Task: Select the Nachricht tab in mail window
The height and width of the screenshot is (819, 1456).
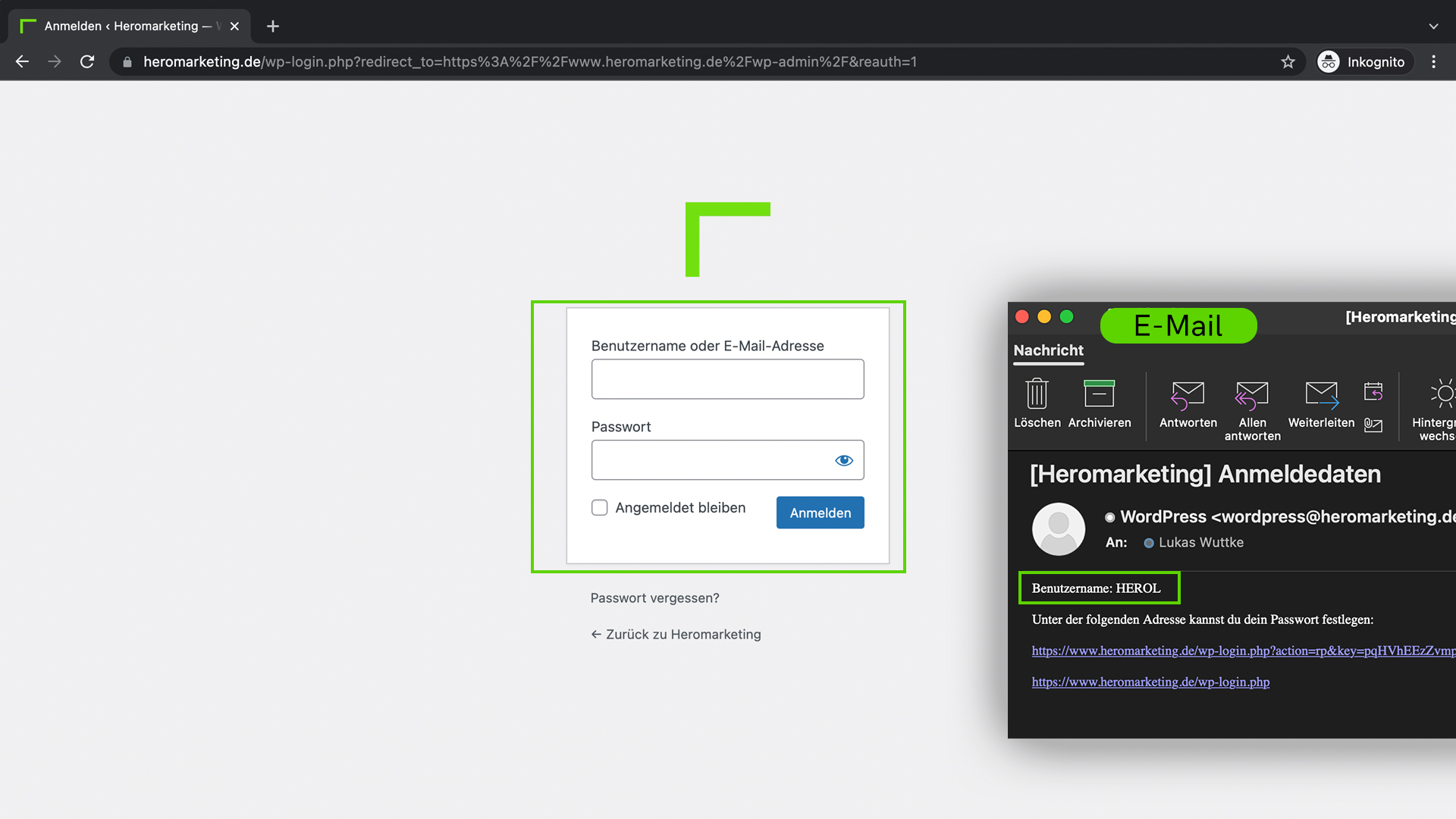Action: point(1049,350)
